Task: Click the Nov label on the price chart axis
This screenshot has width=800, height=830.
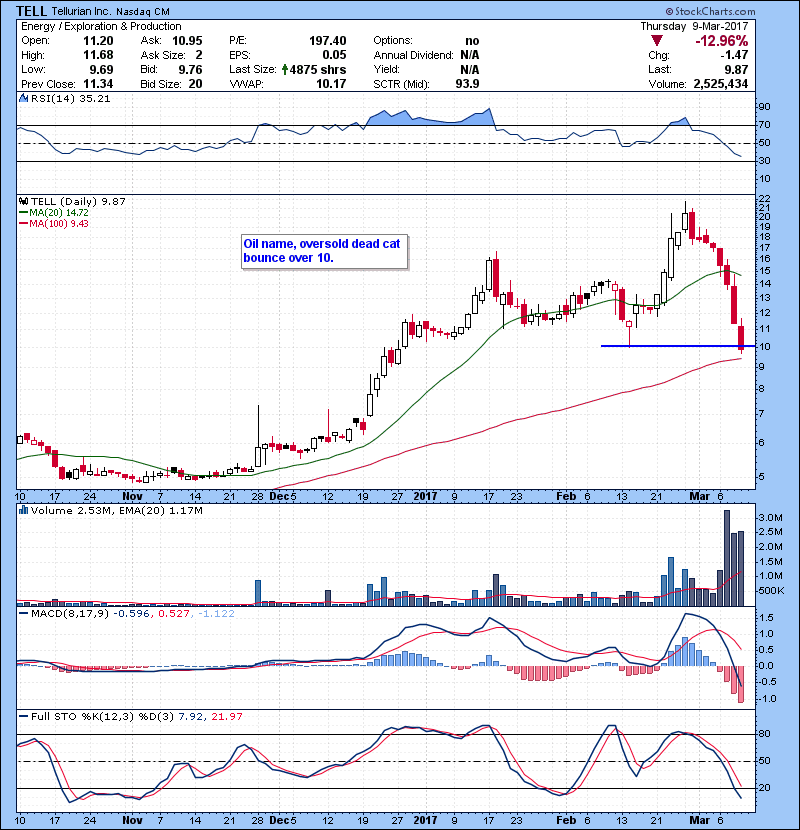Action: (x=132, y=496)
